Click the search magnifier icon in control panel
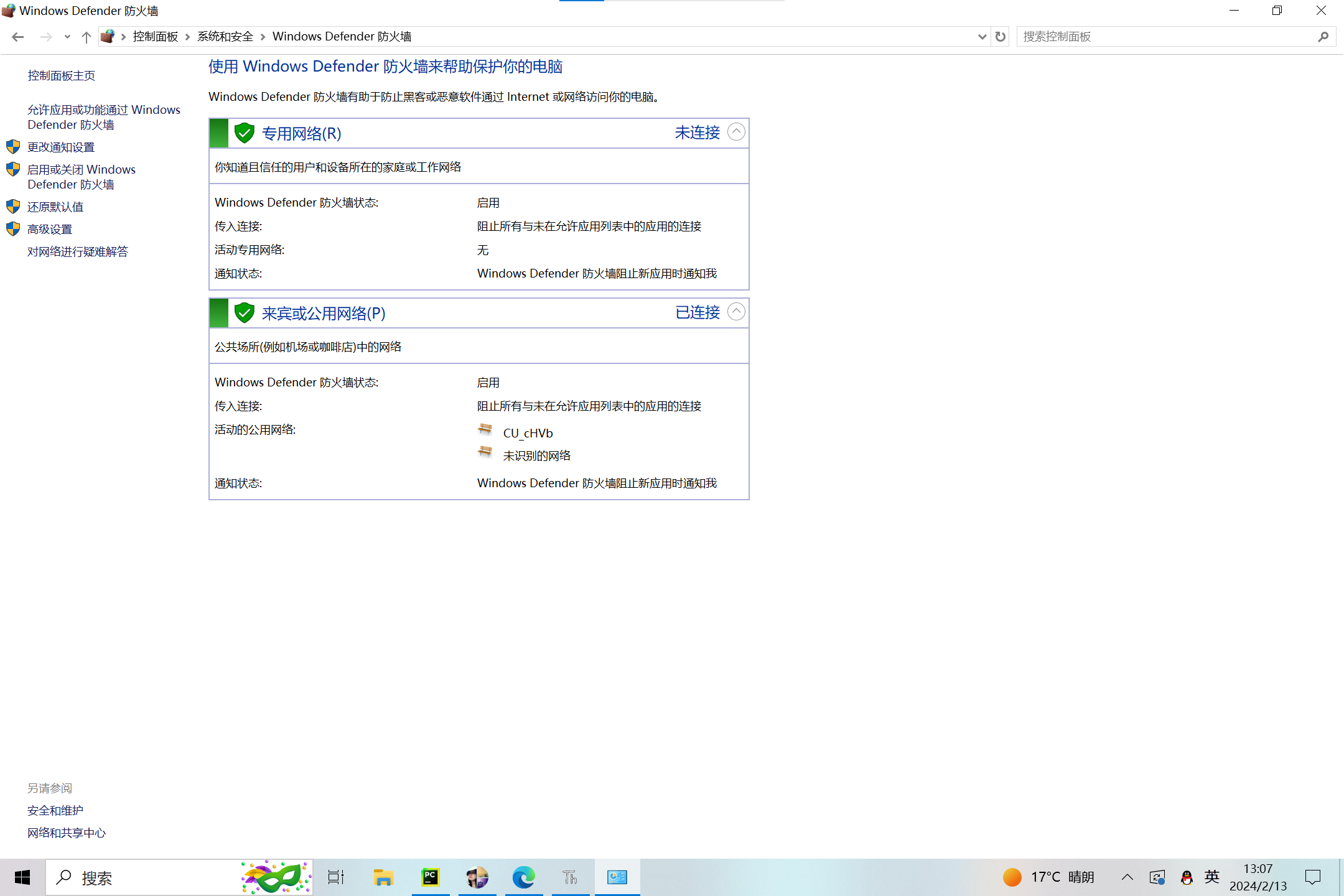This screenshot has height=896, width=1344. tap(1323, 37)
